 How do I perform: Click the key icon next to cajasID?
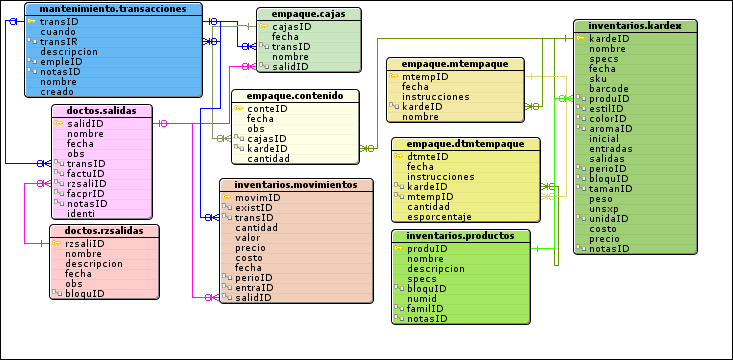click(x=264, y=27)
